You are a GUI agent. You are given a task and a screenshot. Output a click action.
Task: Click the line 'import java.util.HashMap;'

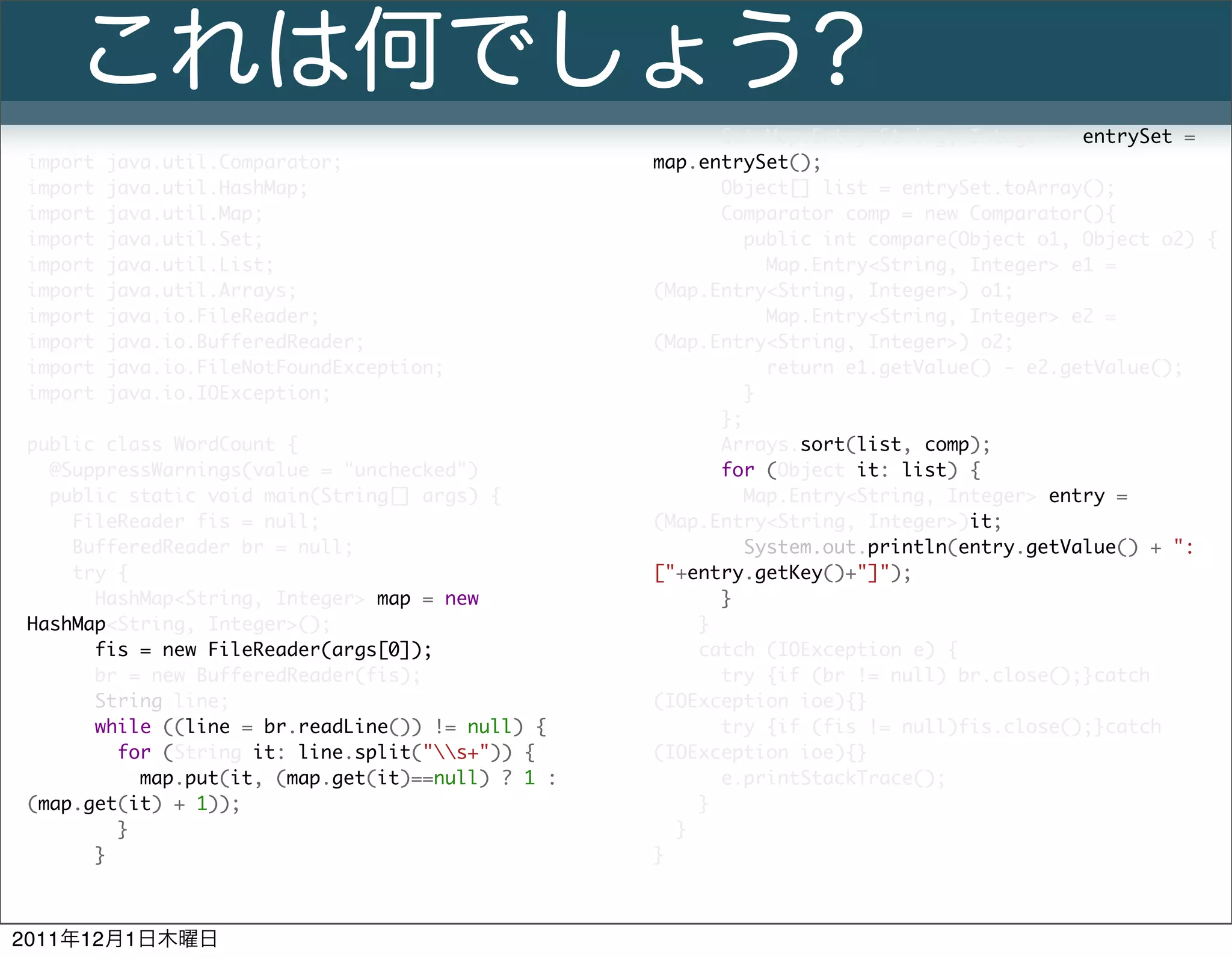pyautogui.click(x=167, y=188)
